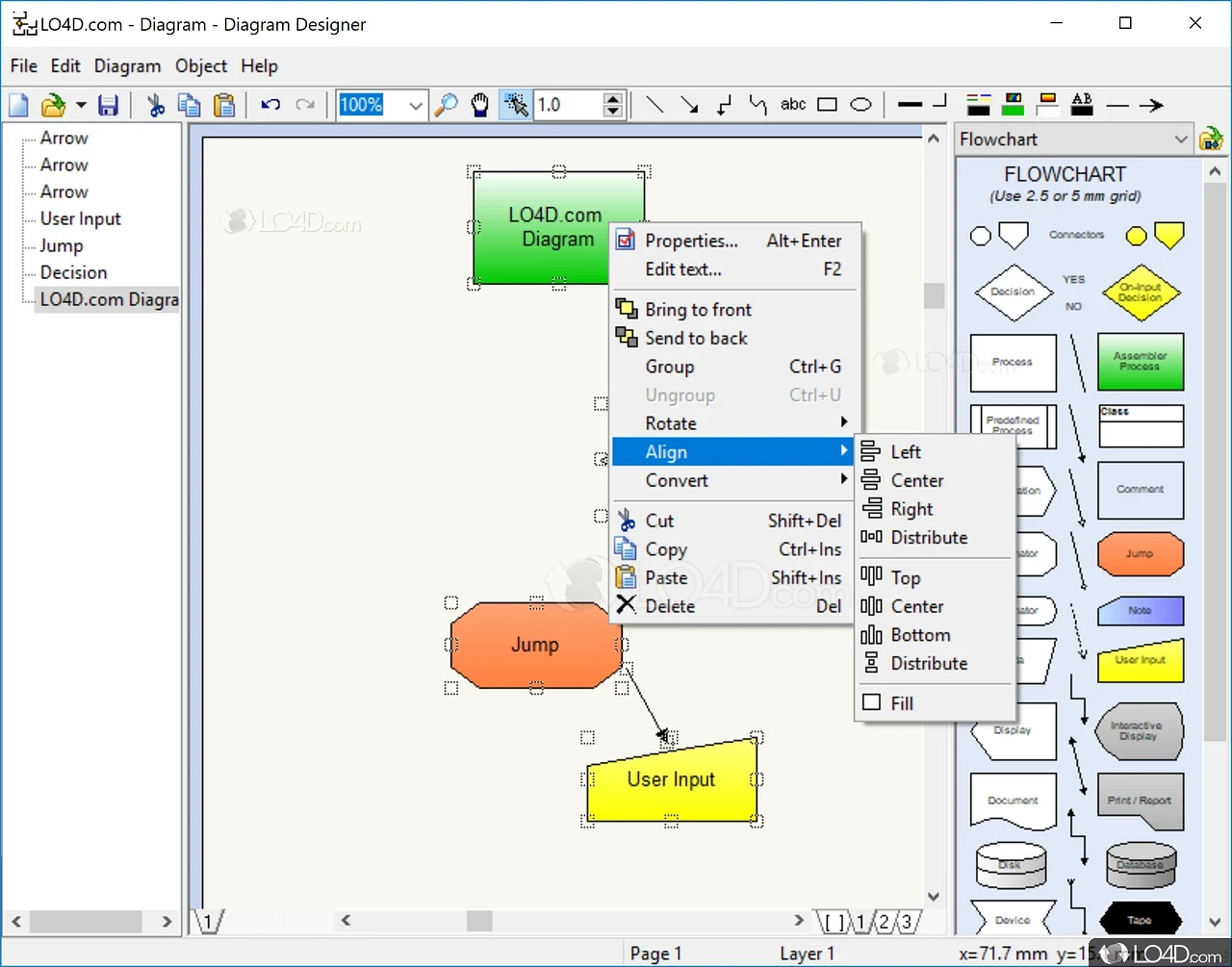
Task: Click the toolbar Paste clipboard icon
Action: [x=224, y=105]
